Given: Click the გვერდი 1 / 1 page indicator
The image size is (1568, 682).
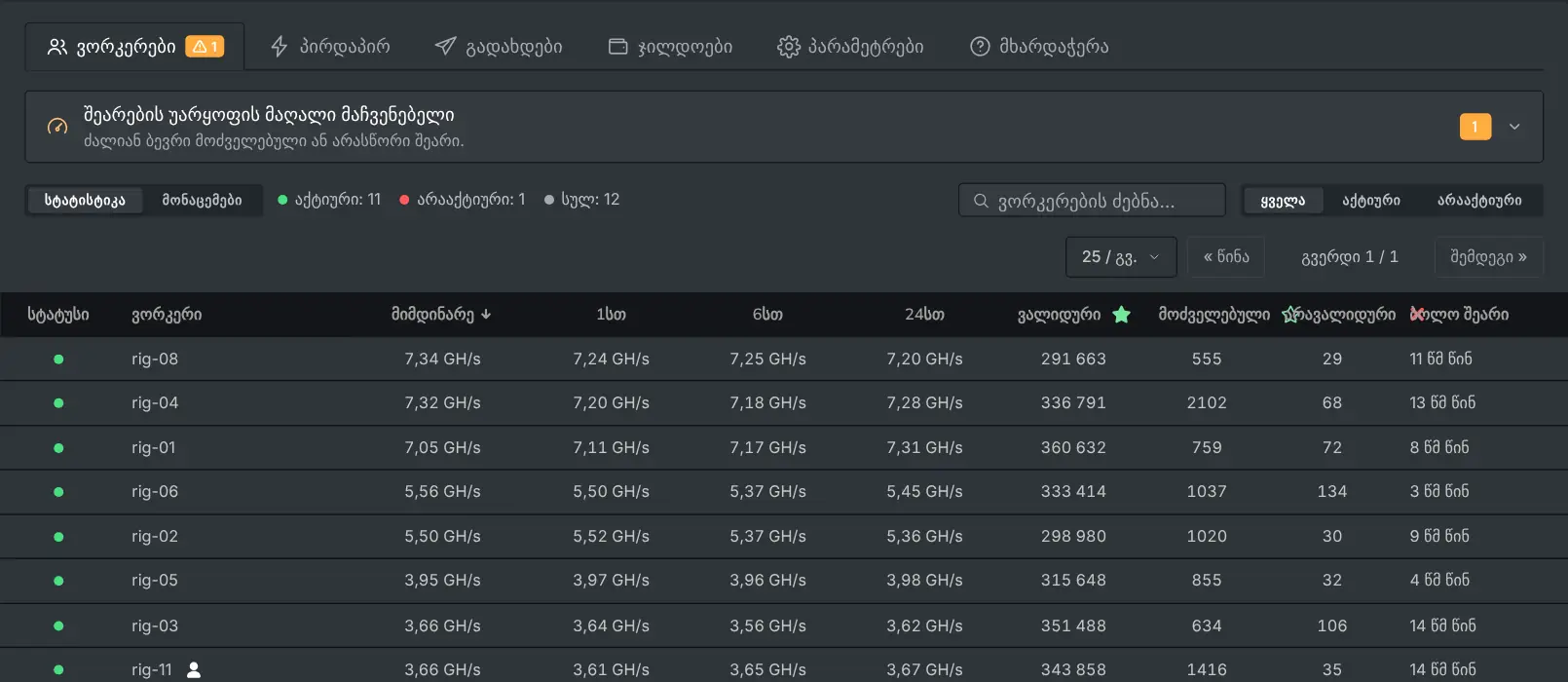Looking at the screenshot, I should [1350, 257].
